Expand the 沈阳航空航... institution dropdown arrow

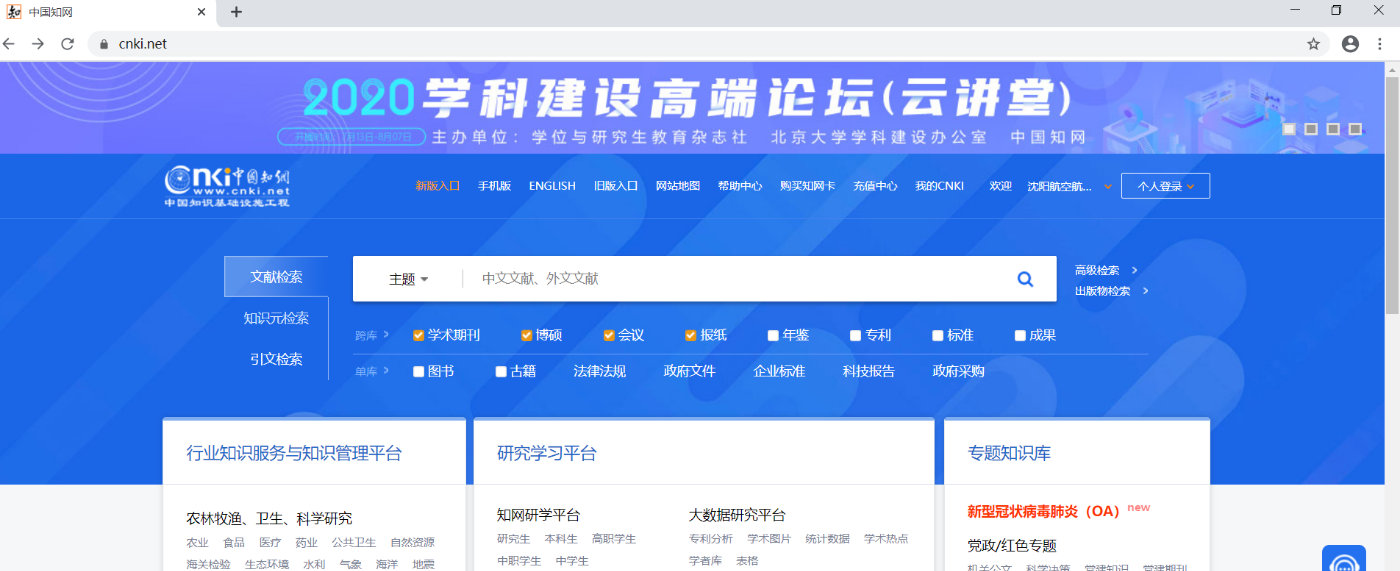click(x=1108, y=187)
